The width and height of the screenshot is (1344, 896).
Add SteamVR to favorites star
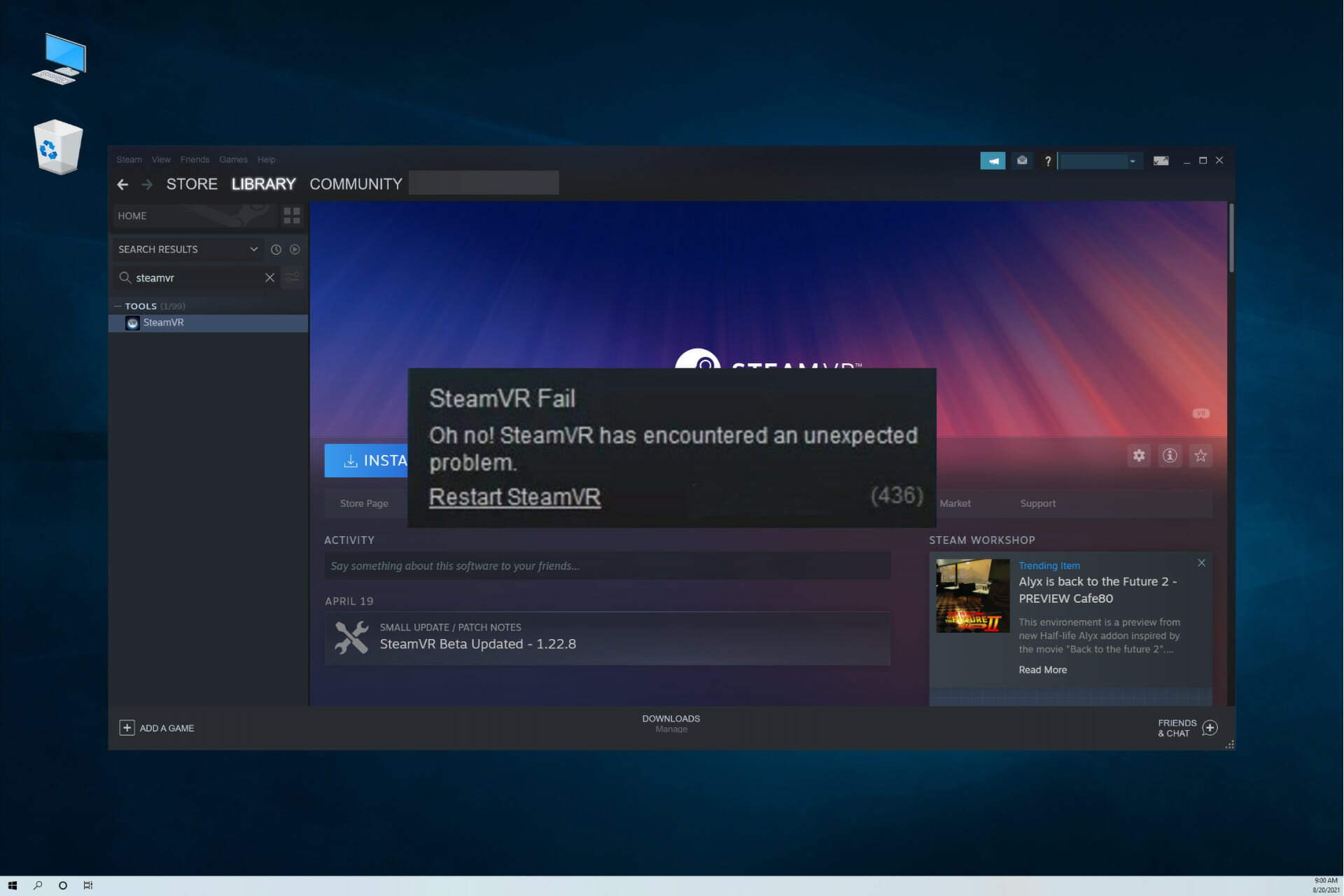click(1200, 456)
